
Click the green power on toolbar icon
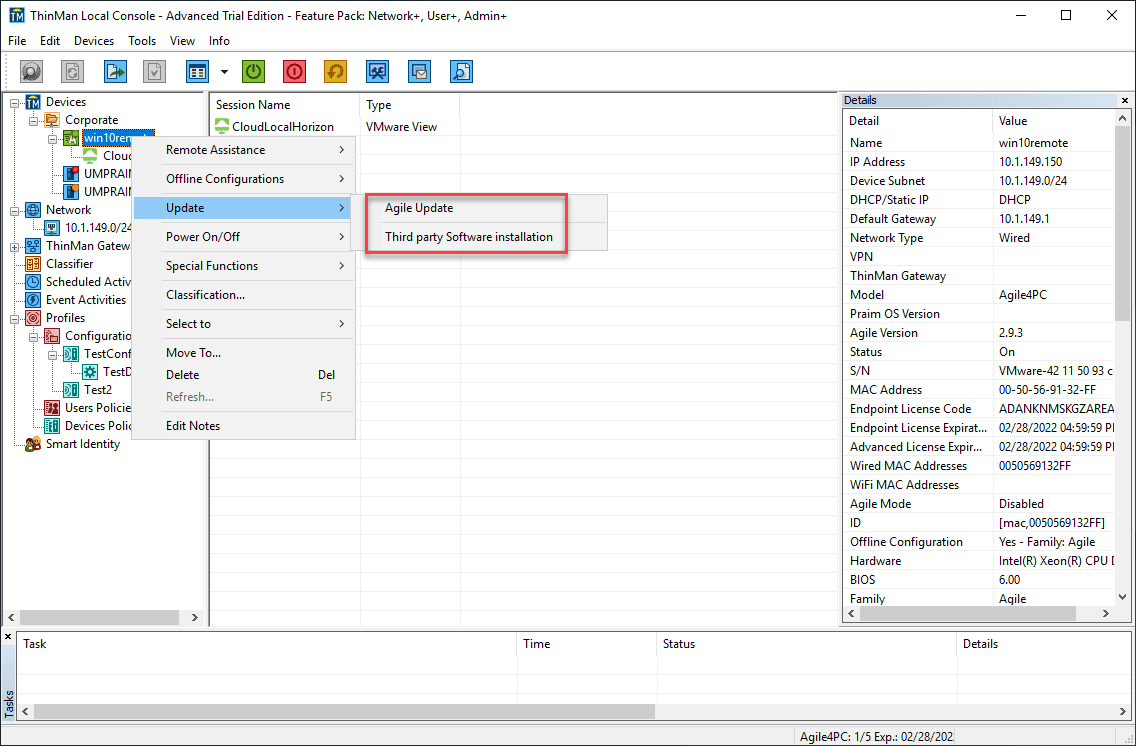tap(253, 71)
